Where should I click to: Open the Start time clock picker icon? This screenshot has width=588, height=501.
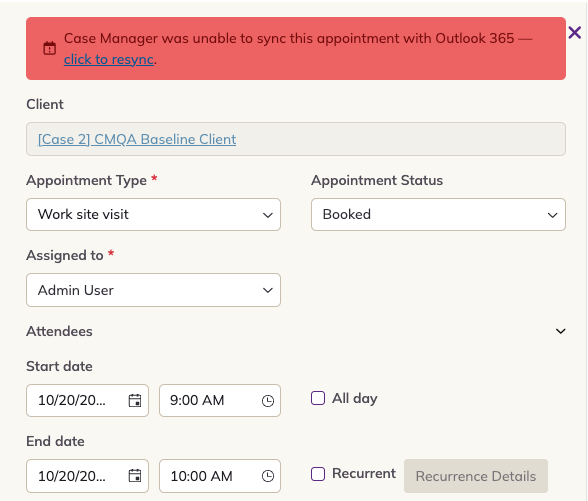point(268,400)
